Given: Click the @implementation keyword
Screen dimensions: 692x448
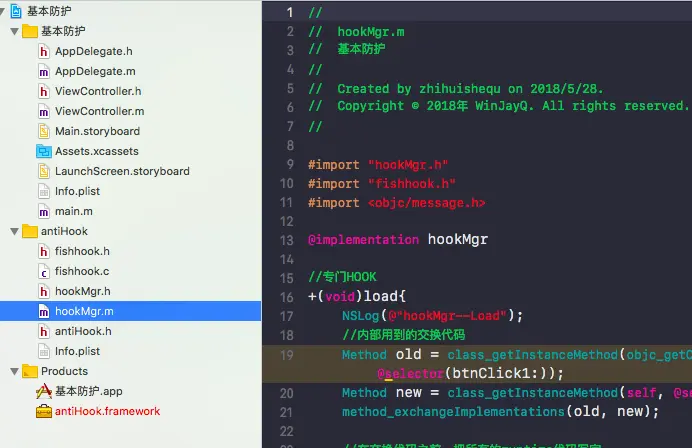Looking at the screenshot, I should [363, 240].
